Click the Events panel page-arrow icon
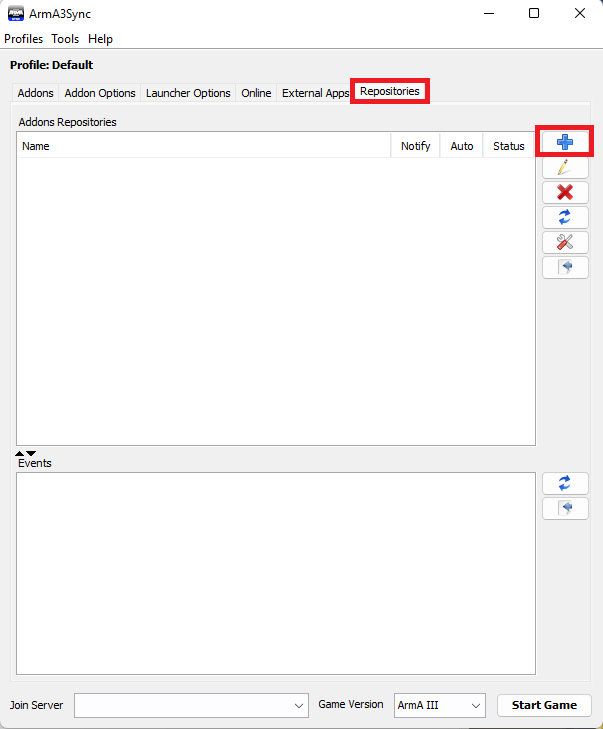 pos(565,509)
